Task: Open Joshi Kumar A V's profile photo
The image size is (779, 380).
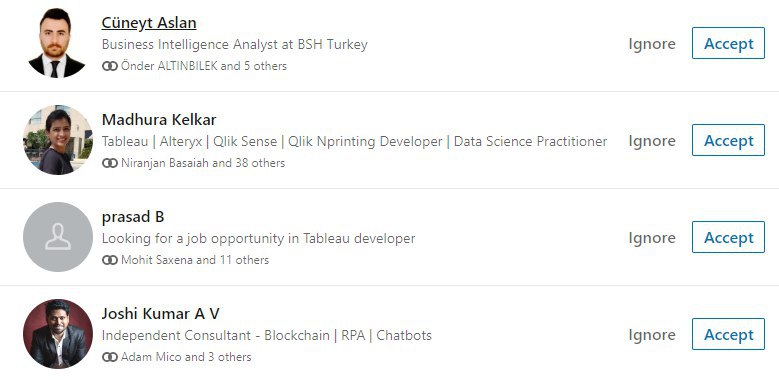Action: pyautogui.click(x=58, y=334)
